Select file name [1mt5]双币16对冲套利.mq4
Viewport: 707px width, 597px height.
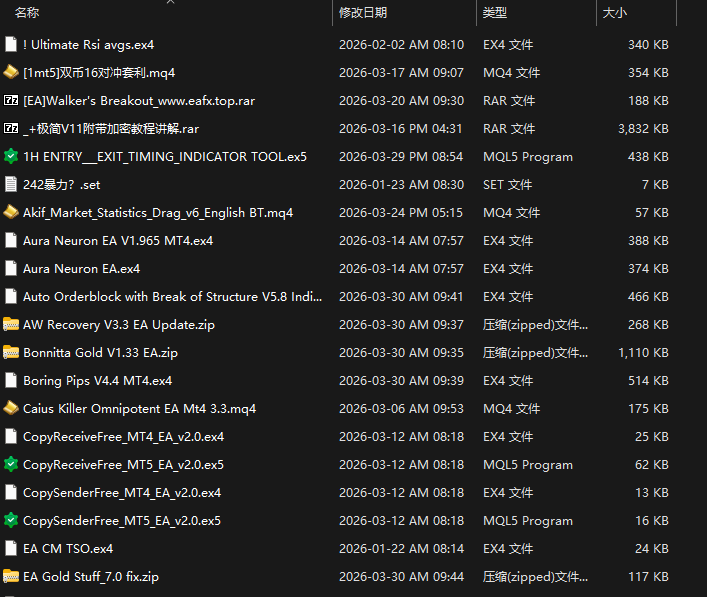coord(99,73)
